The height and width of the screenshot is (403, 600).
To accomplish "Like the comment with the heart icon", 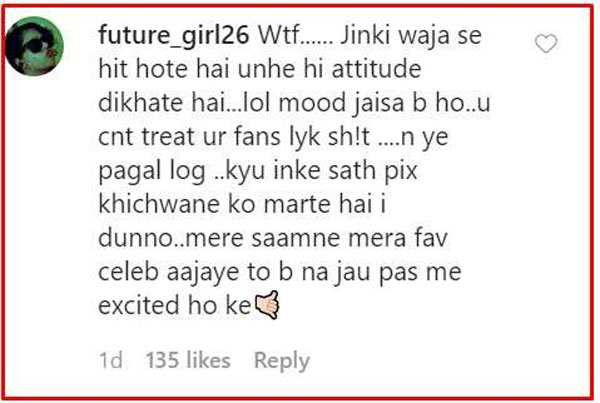I will [x=546, y=43].
